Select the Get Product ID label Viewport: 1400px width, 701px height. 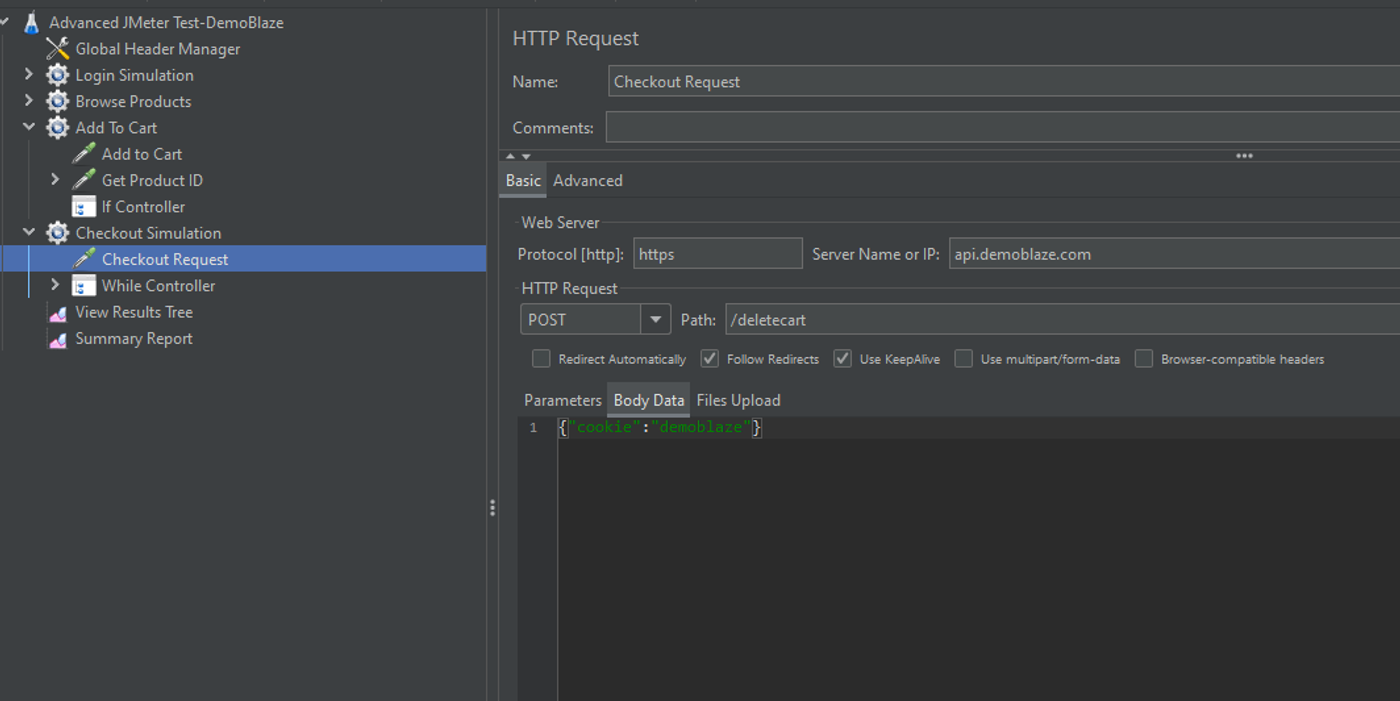pyautogui.click(x=152, y=180)
